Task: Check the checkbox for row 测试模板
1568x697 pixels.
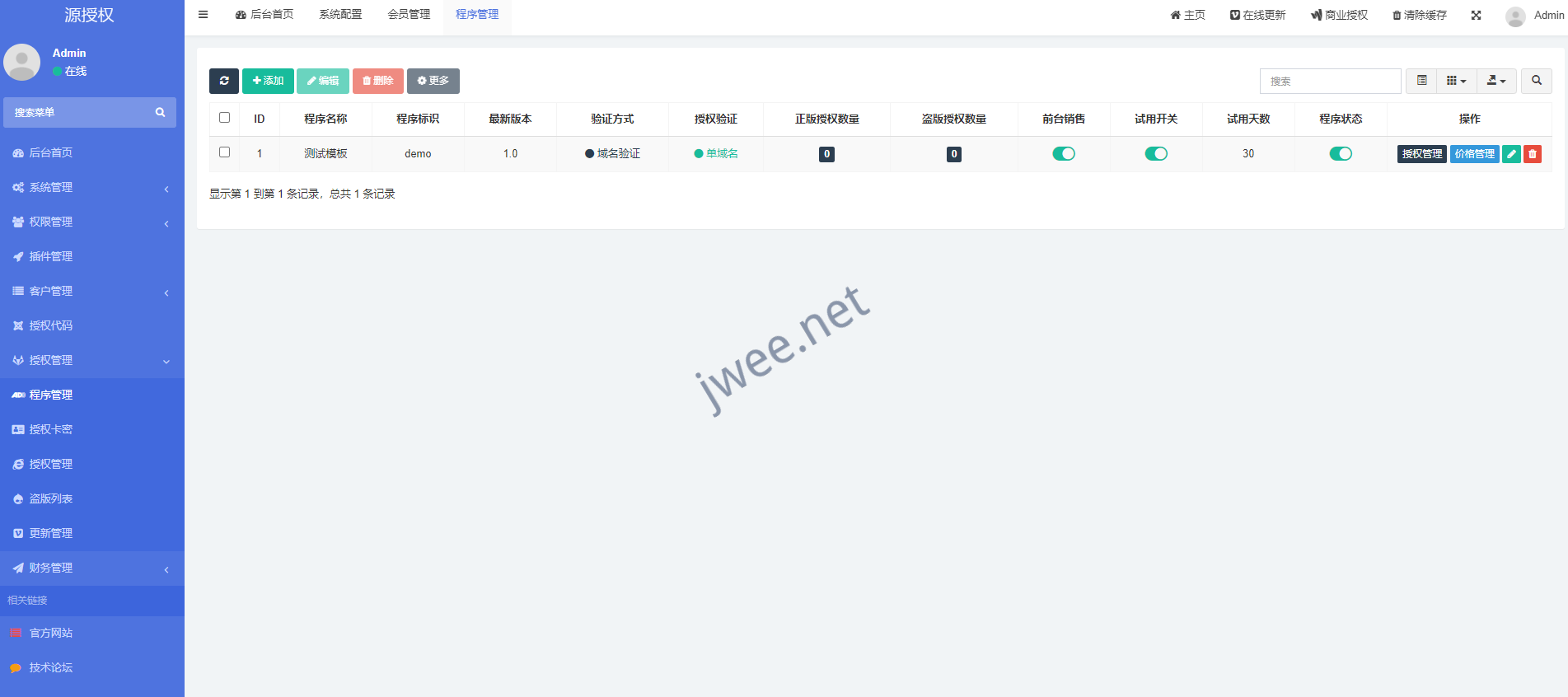Action: [224, 152]
